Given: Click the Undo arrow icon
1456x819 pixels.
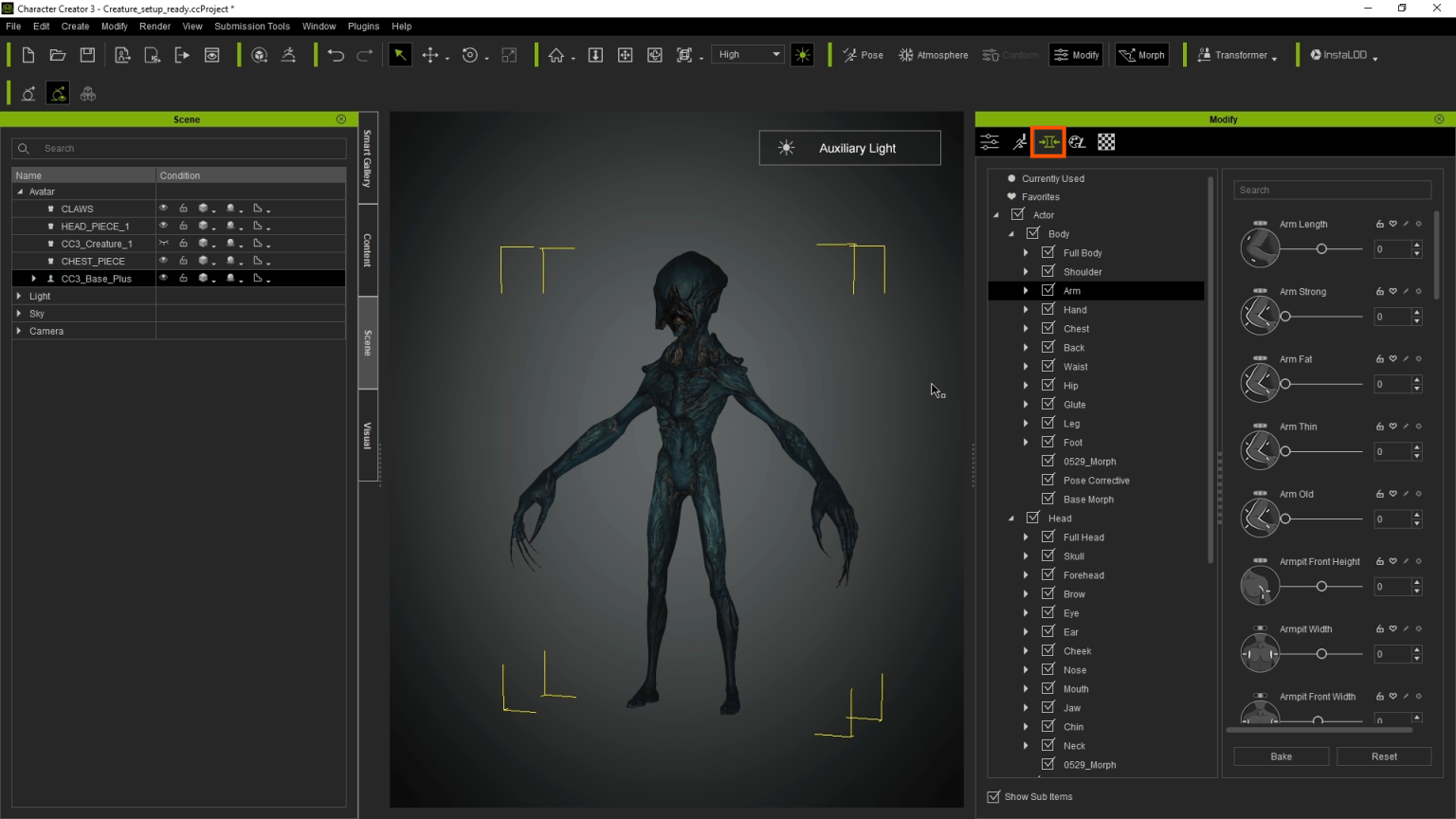Looking at the screenshot, I should [336, 55].
